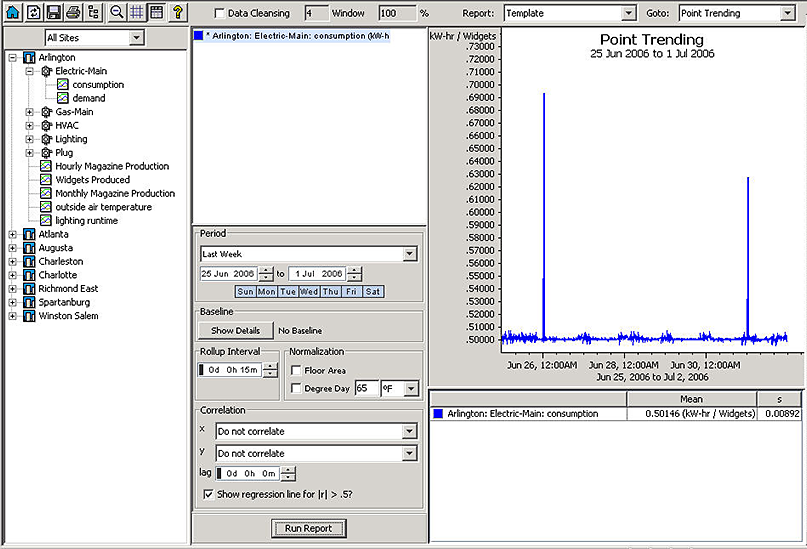Open the Report Template dropdown

point(628,14)
